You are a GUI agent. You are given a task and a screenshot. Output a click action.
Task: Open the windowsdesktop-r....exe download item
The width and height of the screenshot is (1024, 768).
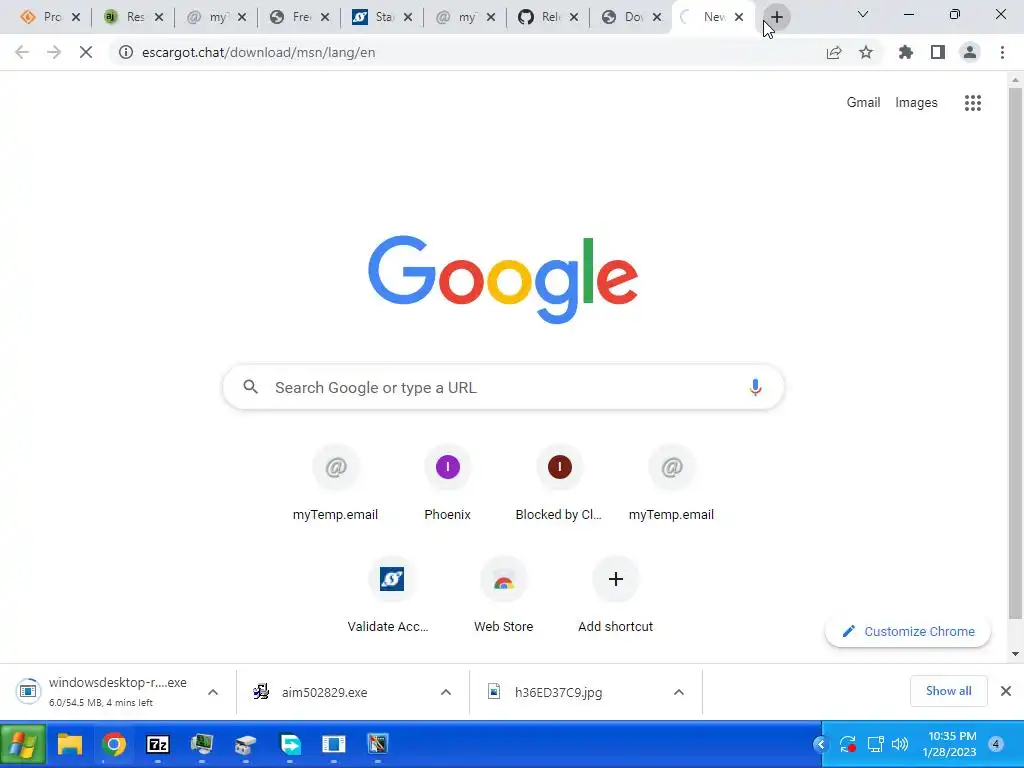pos(118,692)
